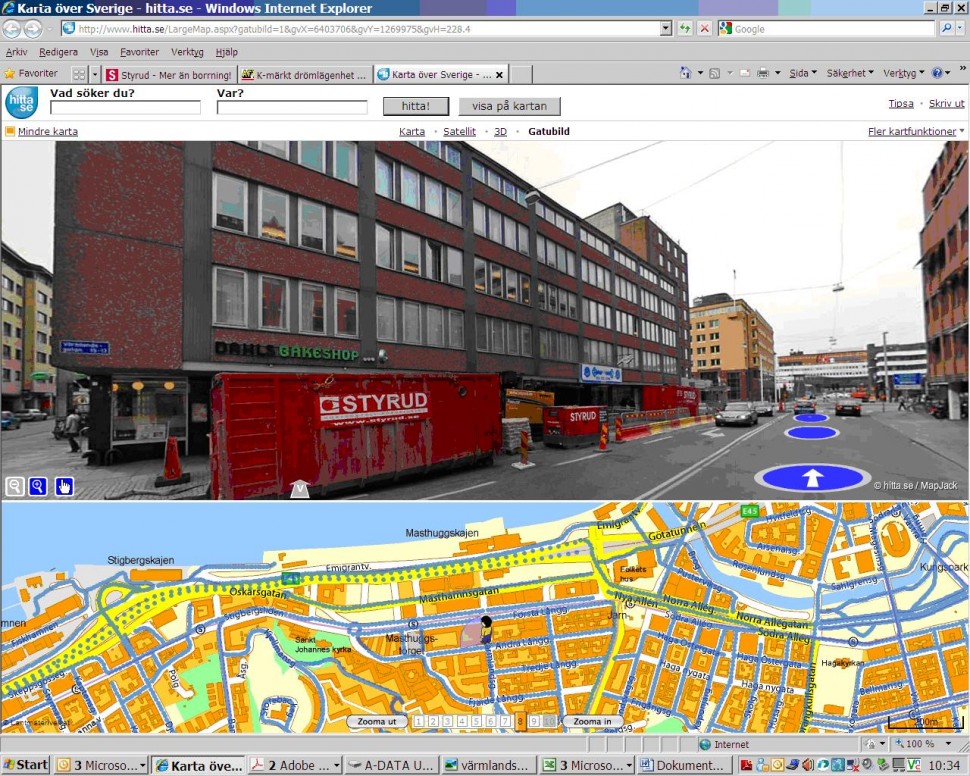Viewport: 970px width, 776px height.
Task: Switch to the Styrud browser tab
Action: [x=170, y=74]
